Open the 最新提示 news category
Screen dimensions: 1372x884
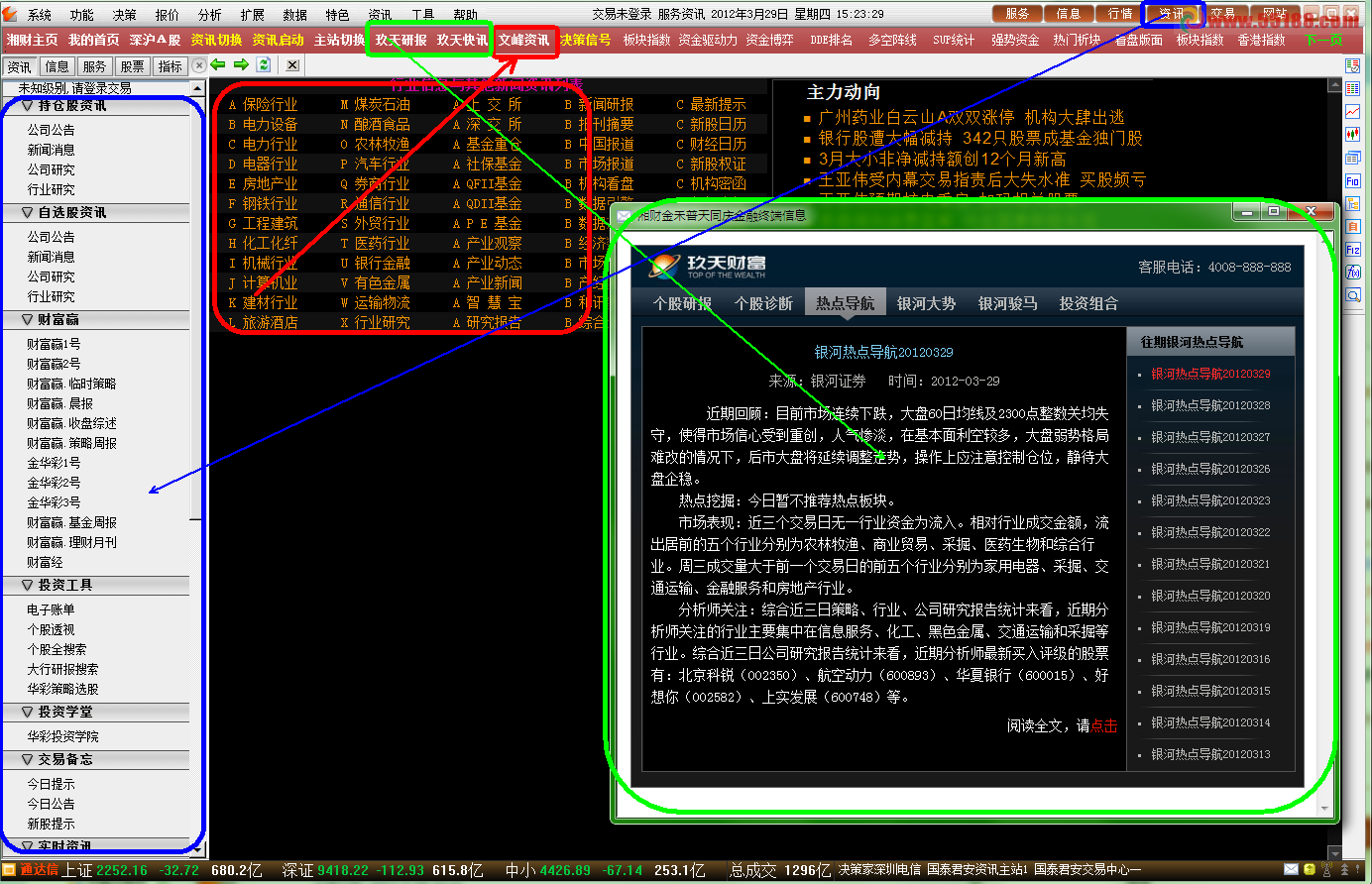tap(718, 104)
